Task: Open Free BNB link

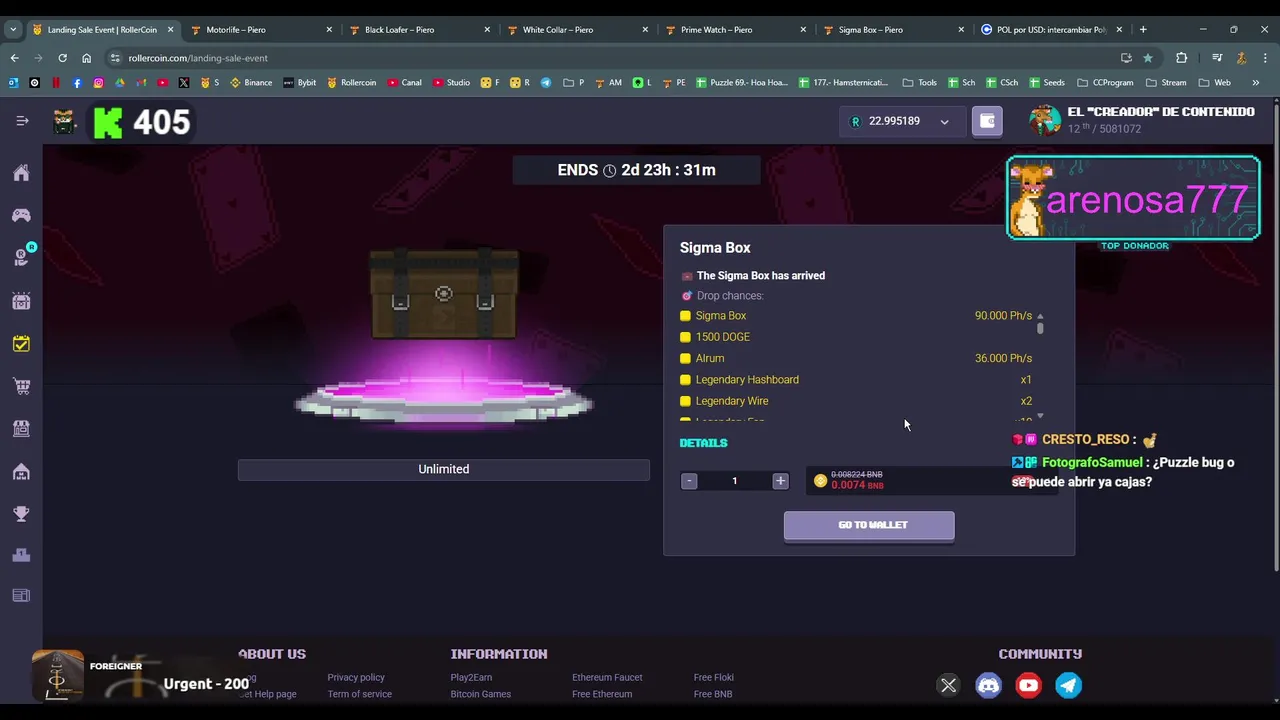Action: [713, 694]
